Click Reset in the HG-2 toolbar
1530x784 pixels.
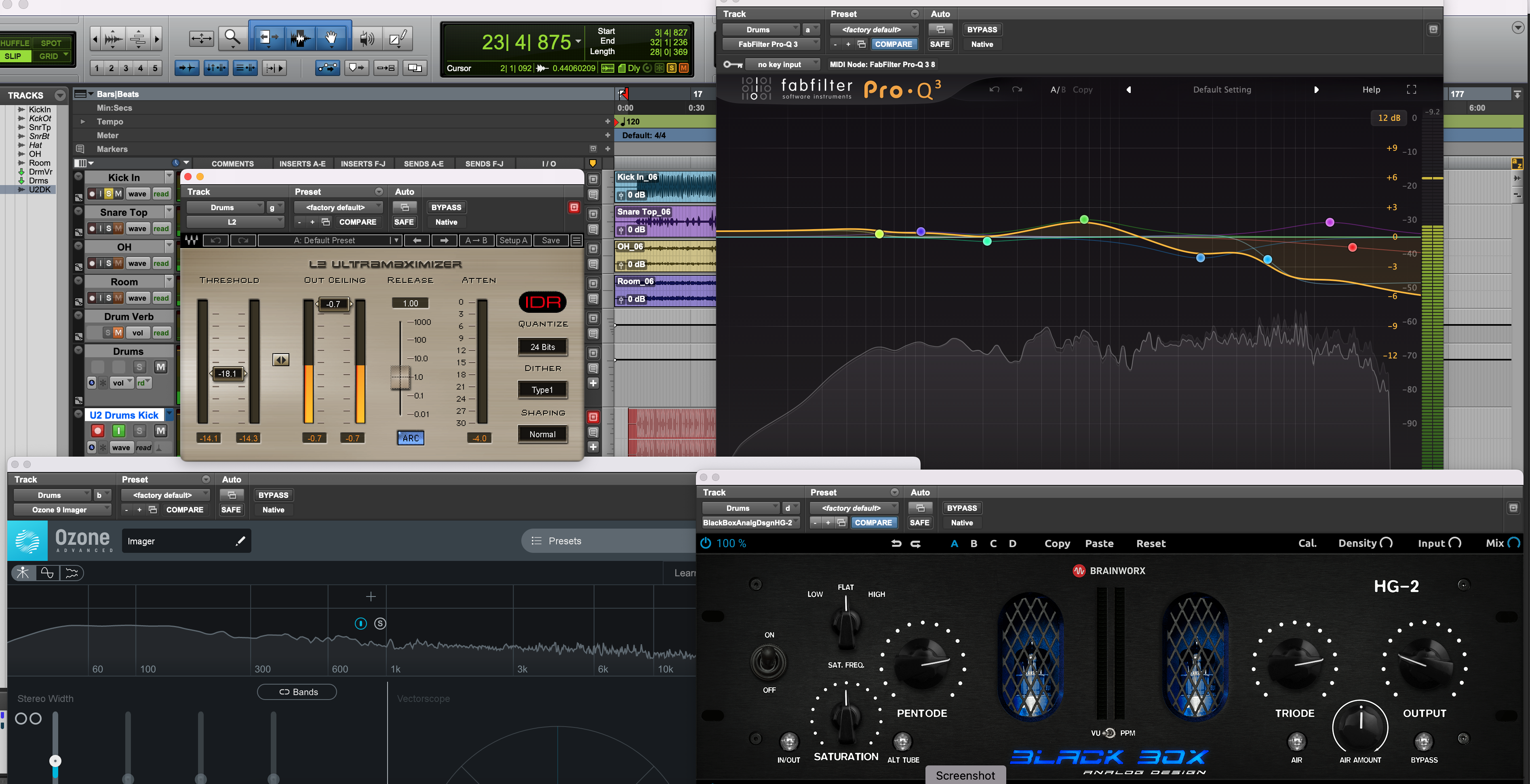click(1151, 544)
